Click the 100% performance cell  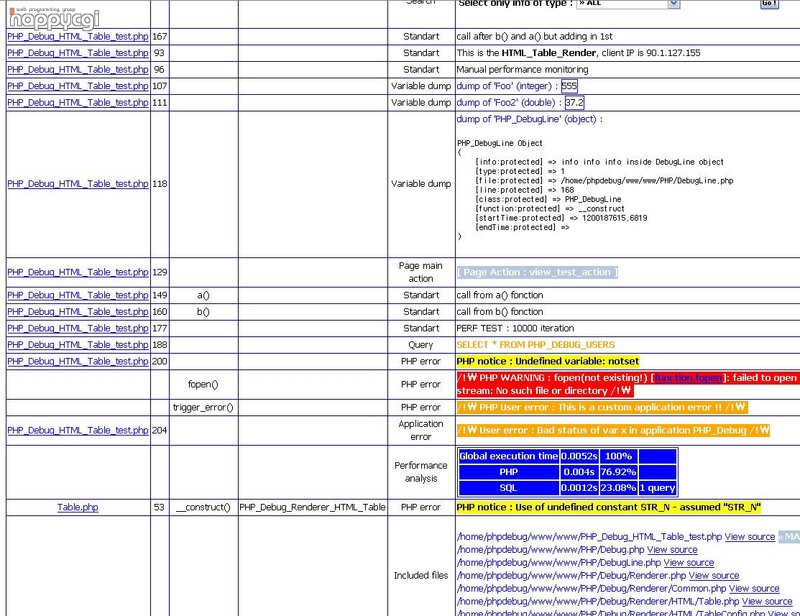[618, 456]
